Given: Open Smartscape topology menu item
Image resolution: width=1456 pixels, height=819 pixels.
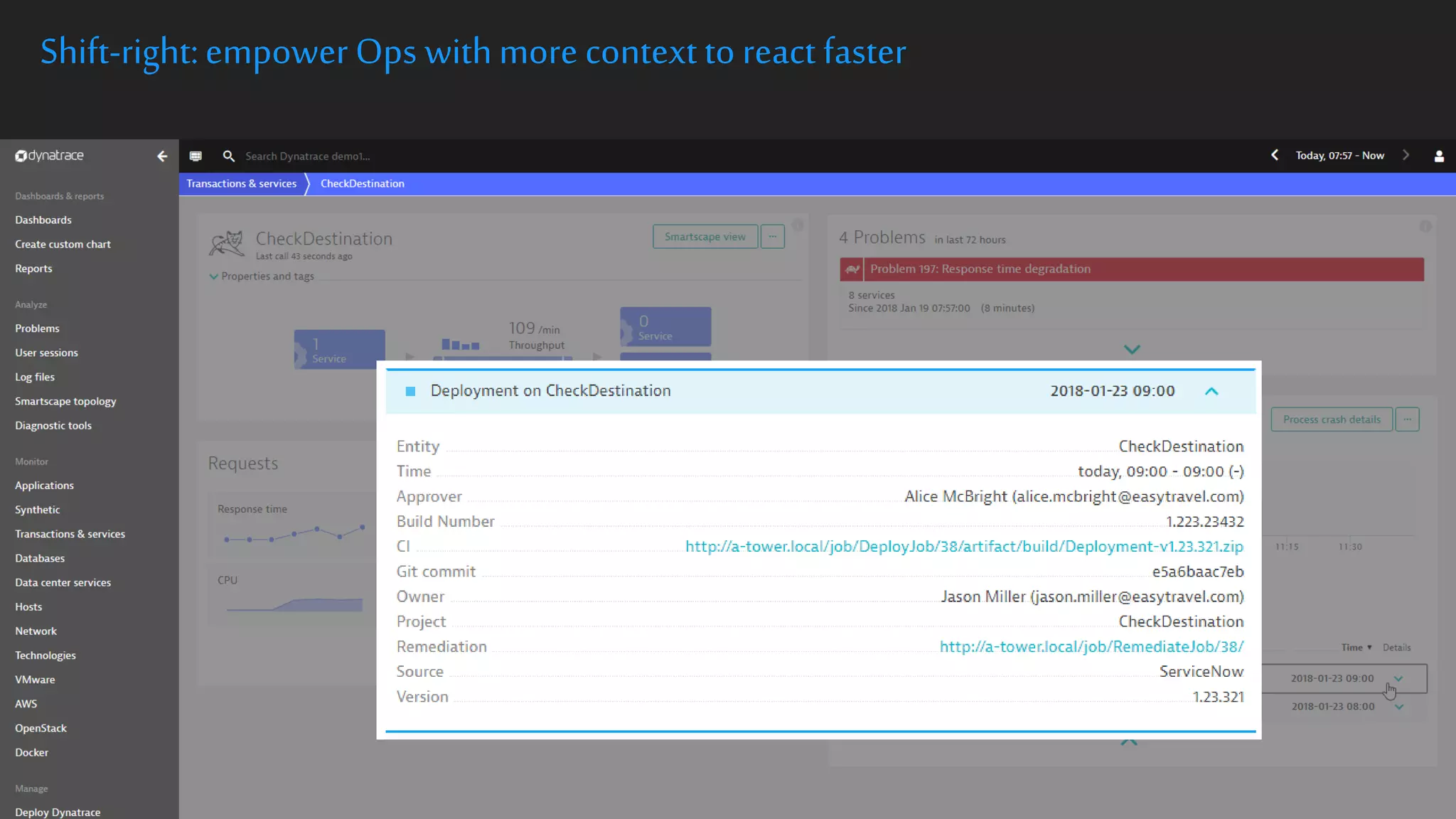Looking at the screenshot, I should [x=65, y=402].
